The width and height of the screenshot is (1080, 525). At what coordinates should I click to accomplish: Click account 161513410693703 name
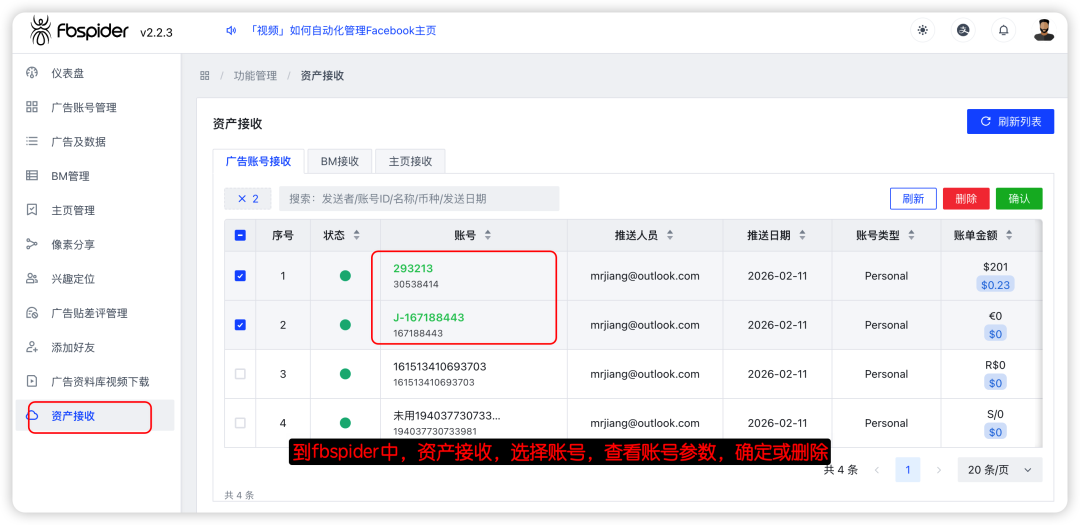pyautogui.click(x=439, y=367)
